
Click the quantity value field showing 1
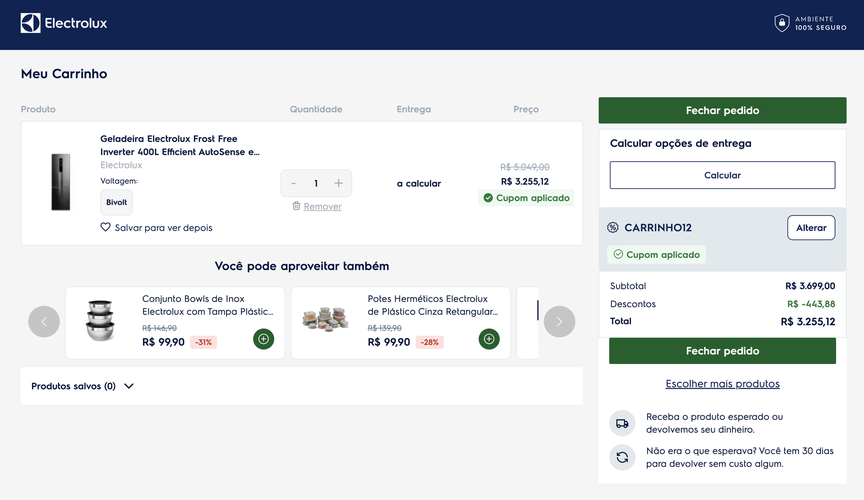click(316, 183)
